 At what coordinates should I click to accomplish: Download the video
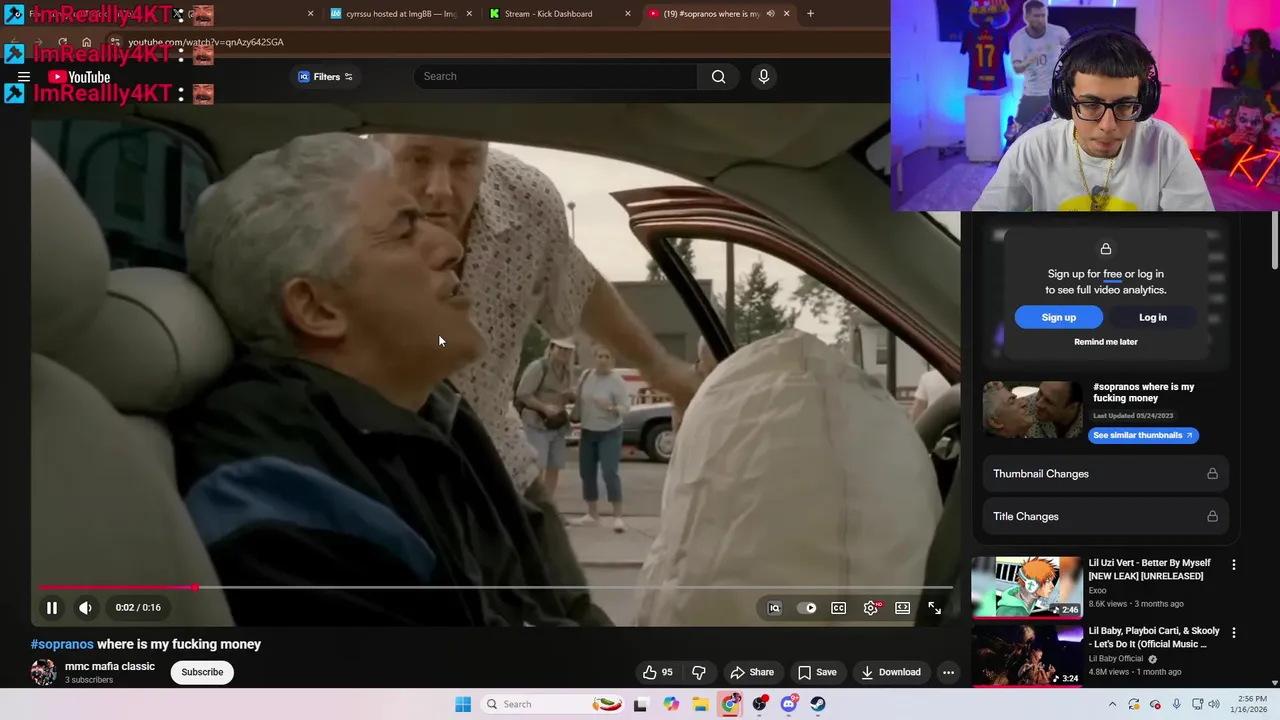tap(891, 672)
